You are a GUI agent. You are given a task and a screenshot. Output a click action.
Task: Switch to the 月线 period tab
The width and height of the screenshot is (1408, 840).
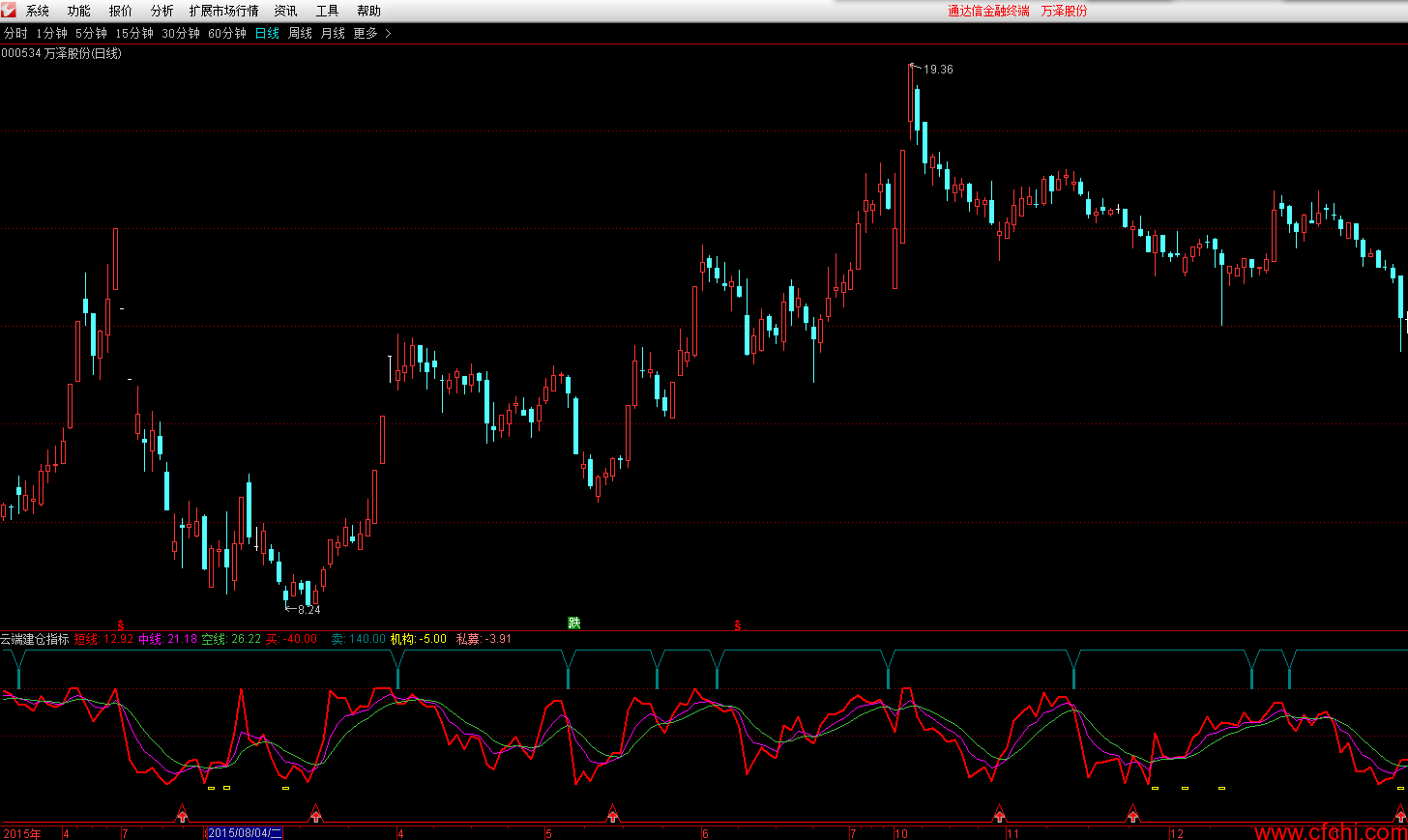[333, 33]
